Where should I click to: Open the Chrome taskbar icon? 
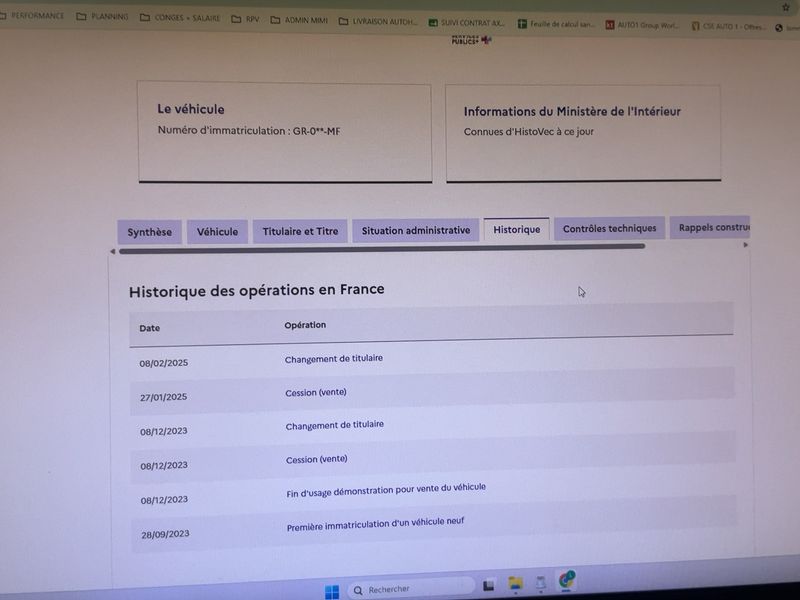coord(566,580)
